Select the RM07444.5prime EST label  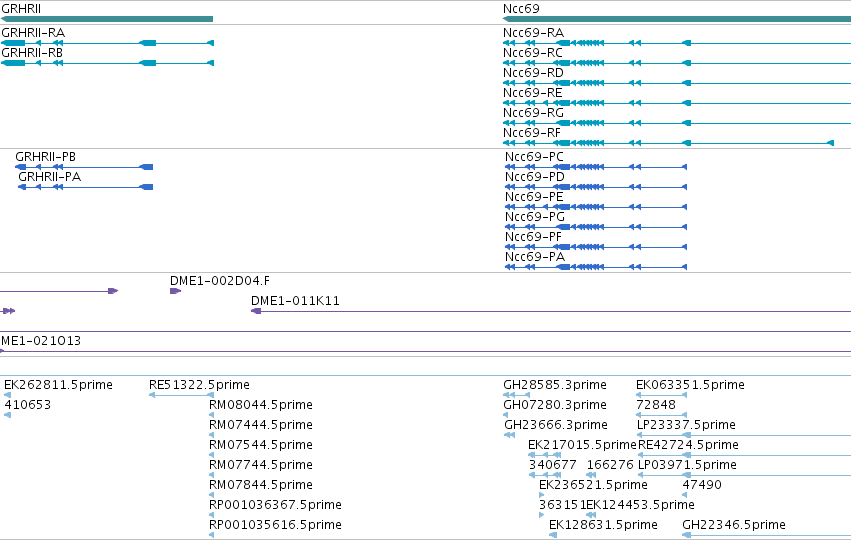click(261, 425)
